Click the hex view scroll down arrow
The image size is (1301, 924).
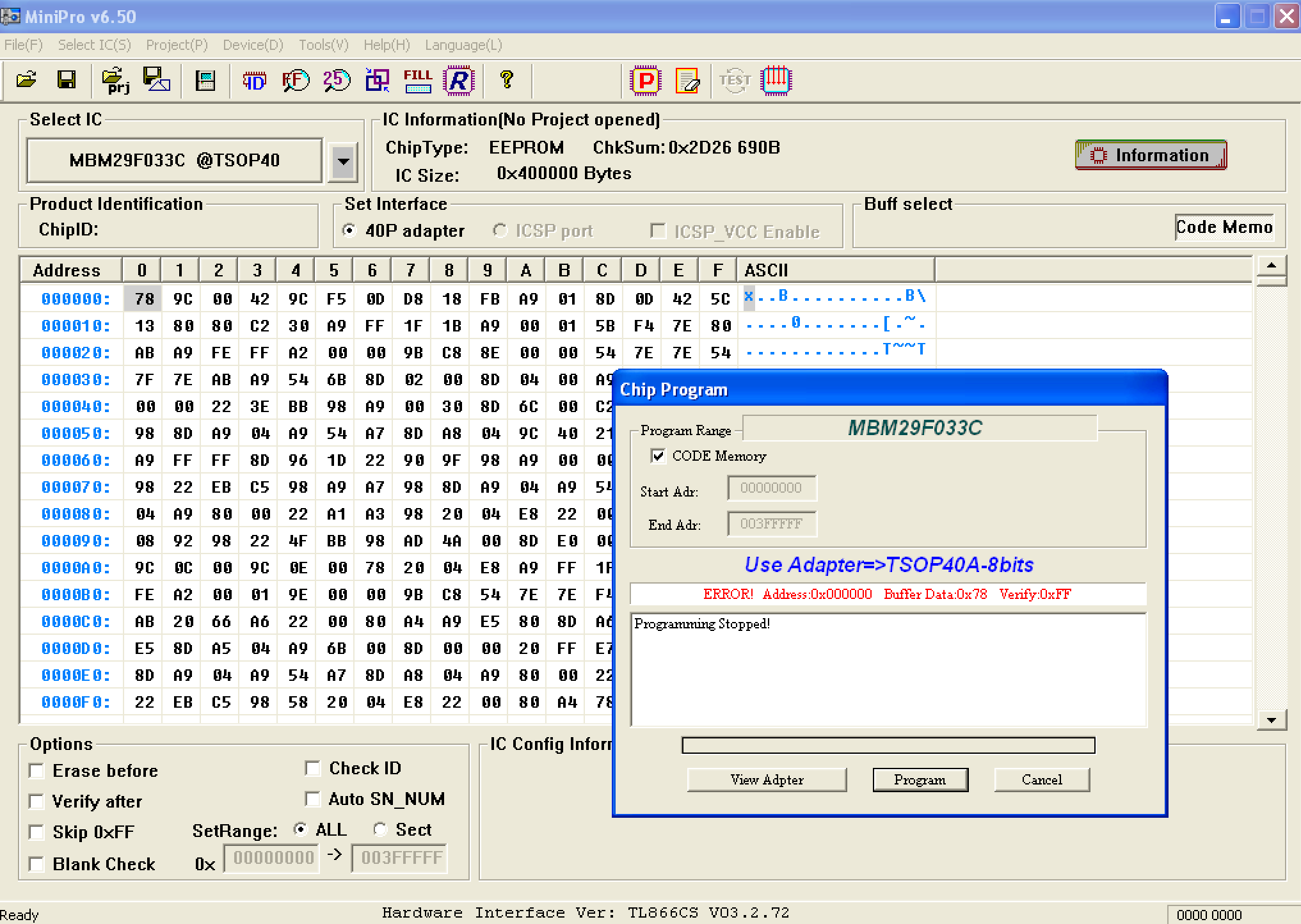(1272, 720)
